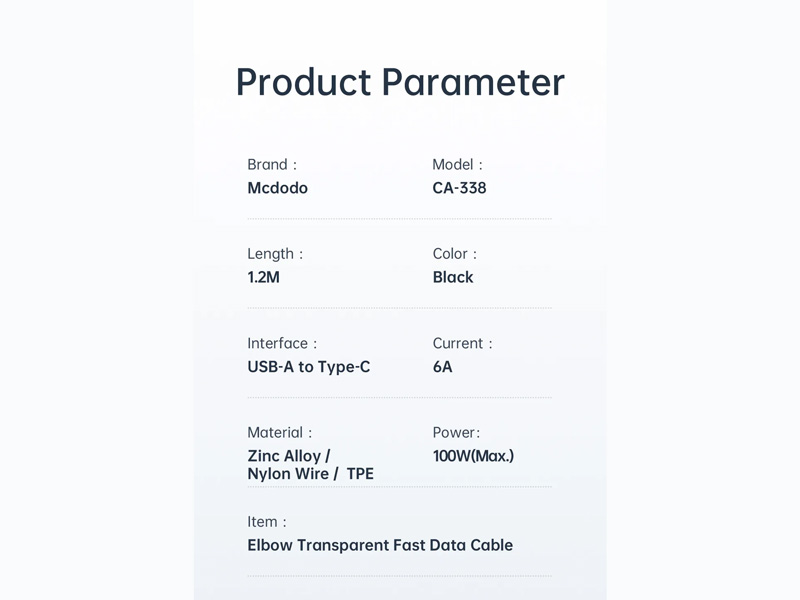The image size is (800, 600).
Task: Select the USB-A to Type-C text
Action: 308,367
